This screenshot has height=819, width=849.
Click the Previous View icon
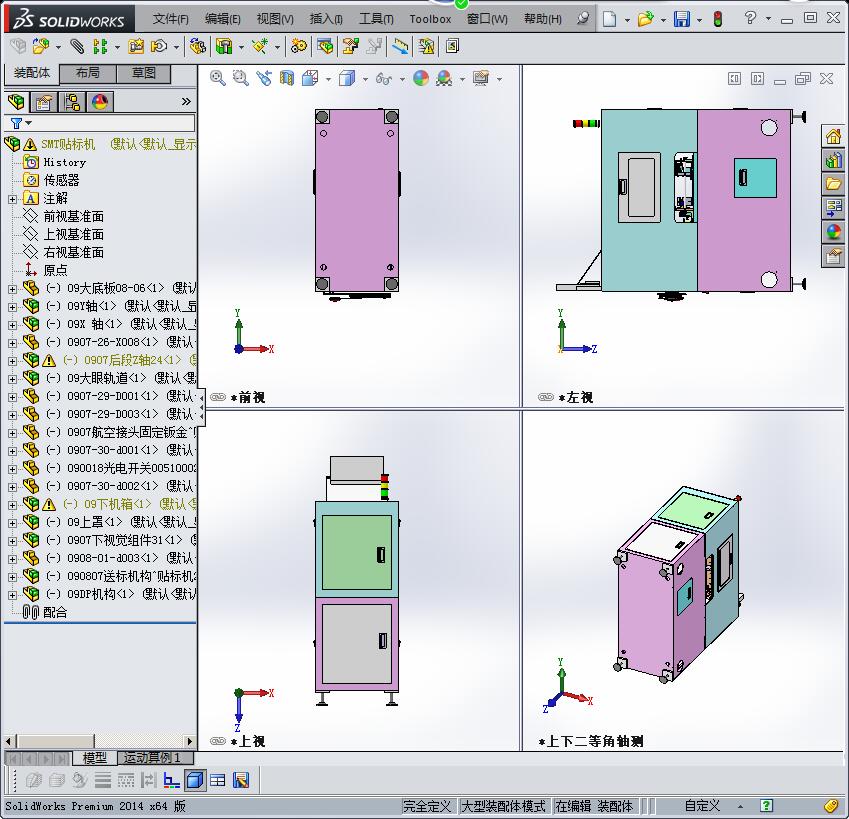click(264, 78)
